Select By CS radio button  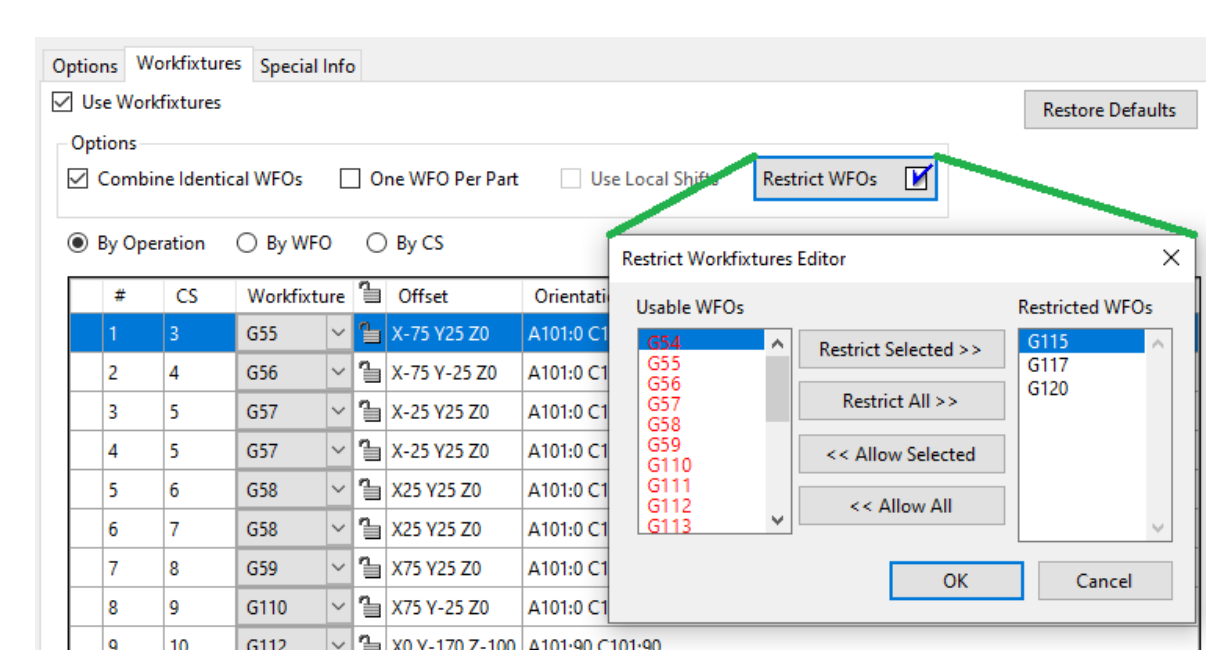pyautogui.click(x=376, y=243)
